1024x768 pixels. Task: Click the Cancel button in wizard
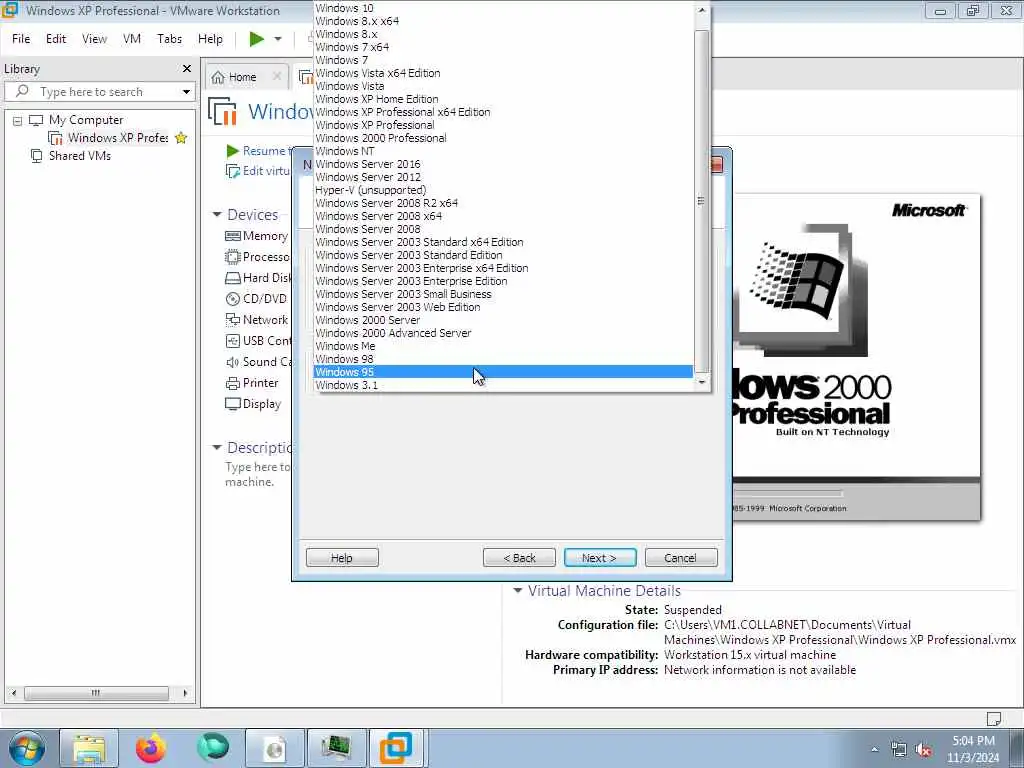tap(681, 558)
